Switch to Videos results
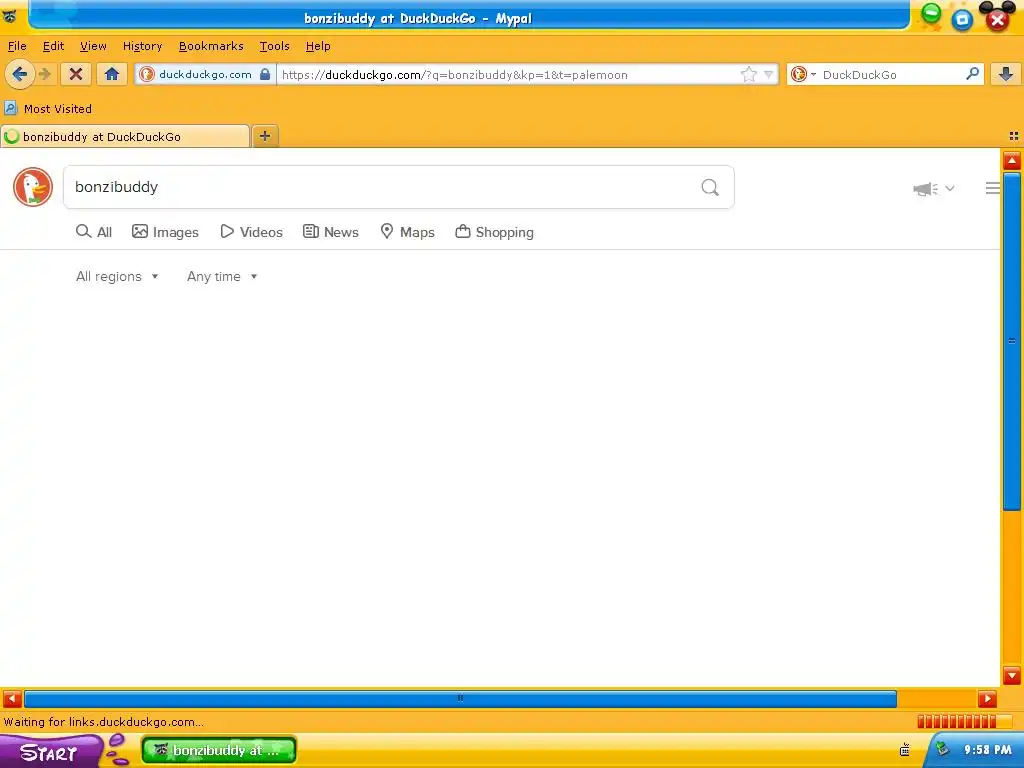The image size is (1024, 768). pyautogui.click(x=251, y=232)
